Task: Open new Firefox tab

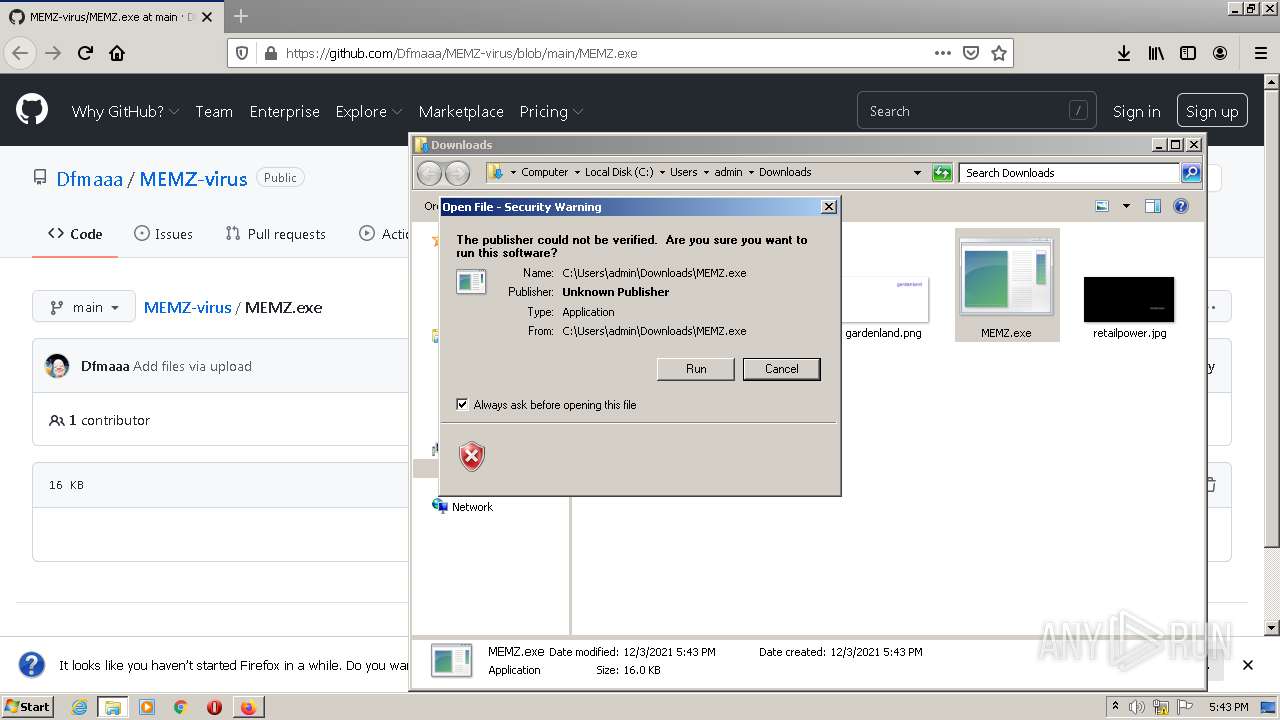Action: coord(240,16)
